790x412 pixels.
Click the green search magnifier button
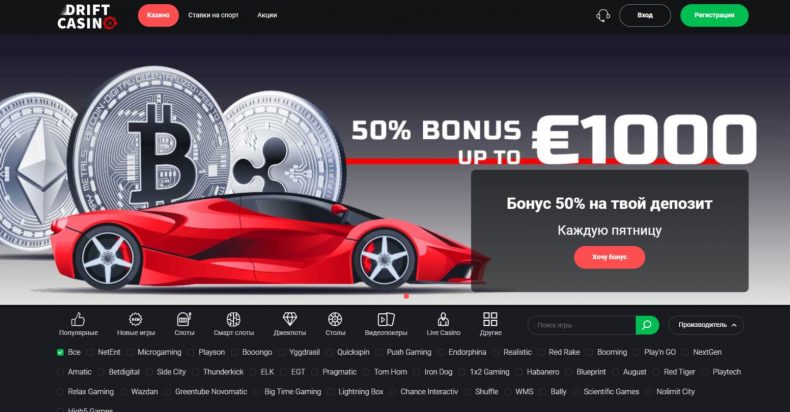point(647,325)
